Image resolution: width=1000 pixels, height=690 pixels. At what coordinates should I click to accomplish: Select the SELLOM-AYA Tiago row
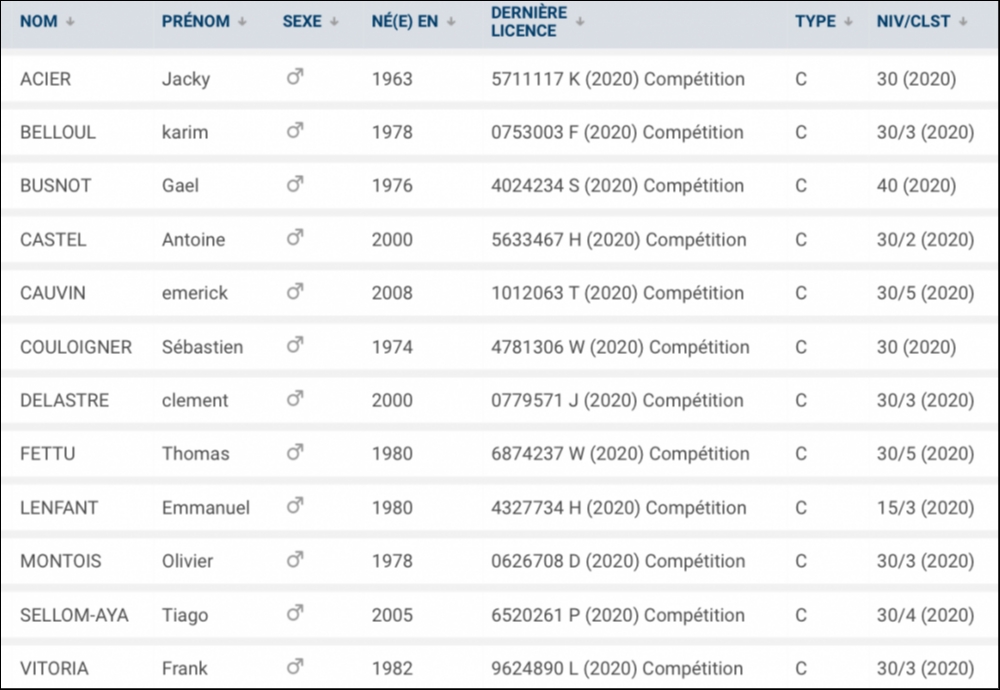point(500,615)
